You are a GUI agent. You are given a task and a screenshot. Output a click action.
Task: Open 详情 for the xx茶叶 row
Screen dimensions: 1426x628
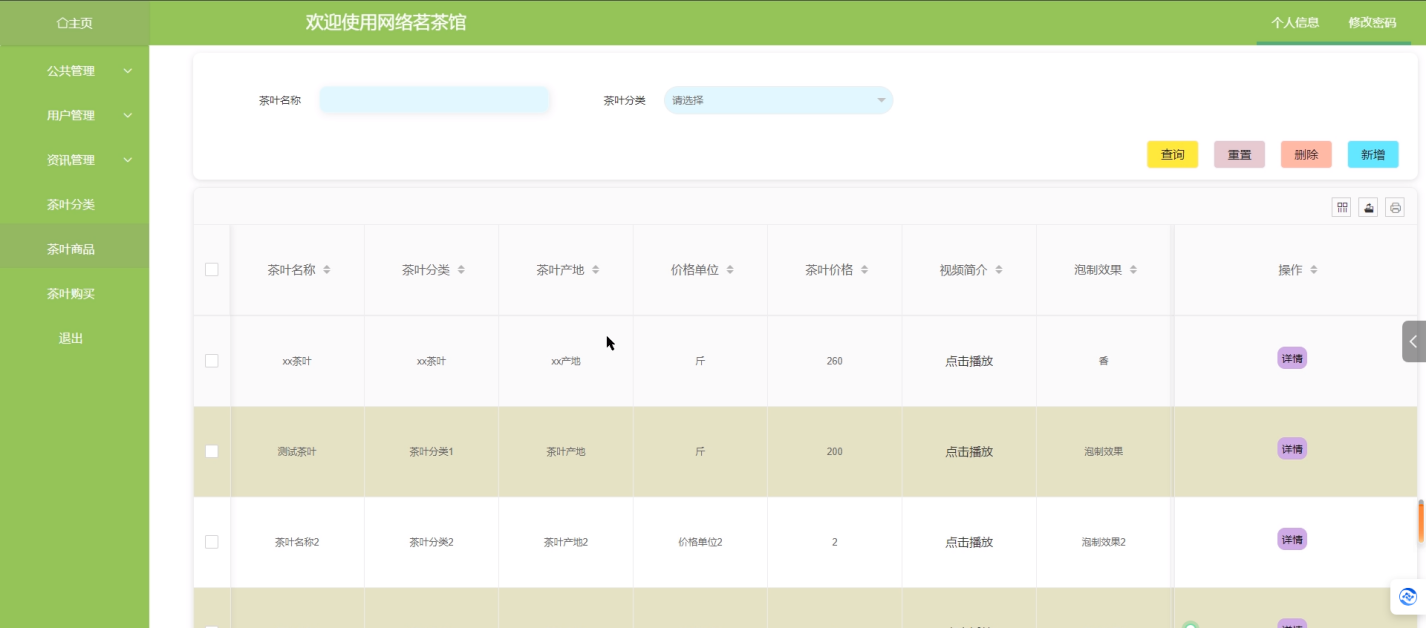click(x=1292, y=358)
